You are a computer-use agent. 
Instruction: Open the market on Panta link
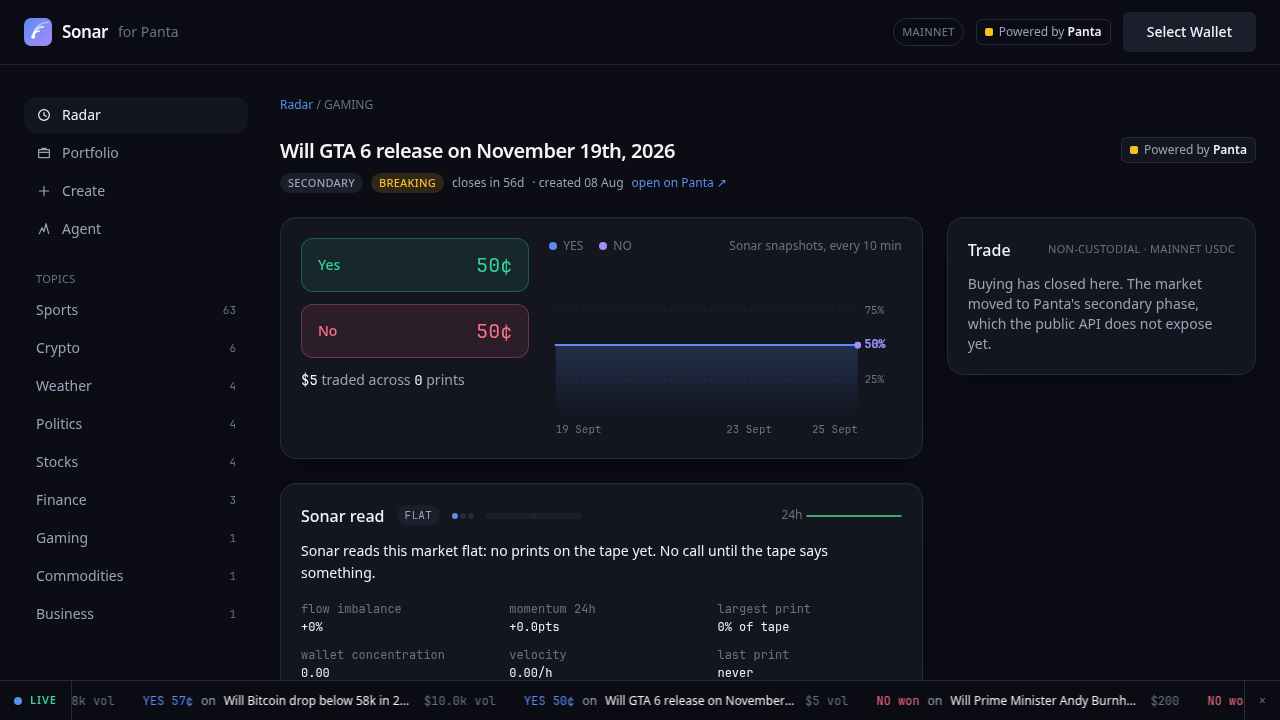click(679, 183)
